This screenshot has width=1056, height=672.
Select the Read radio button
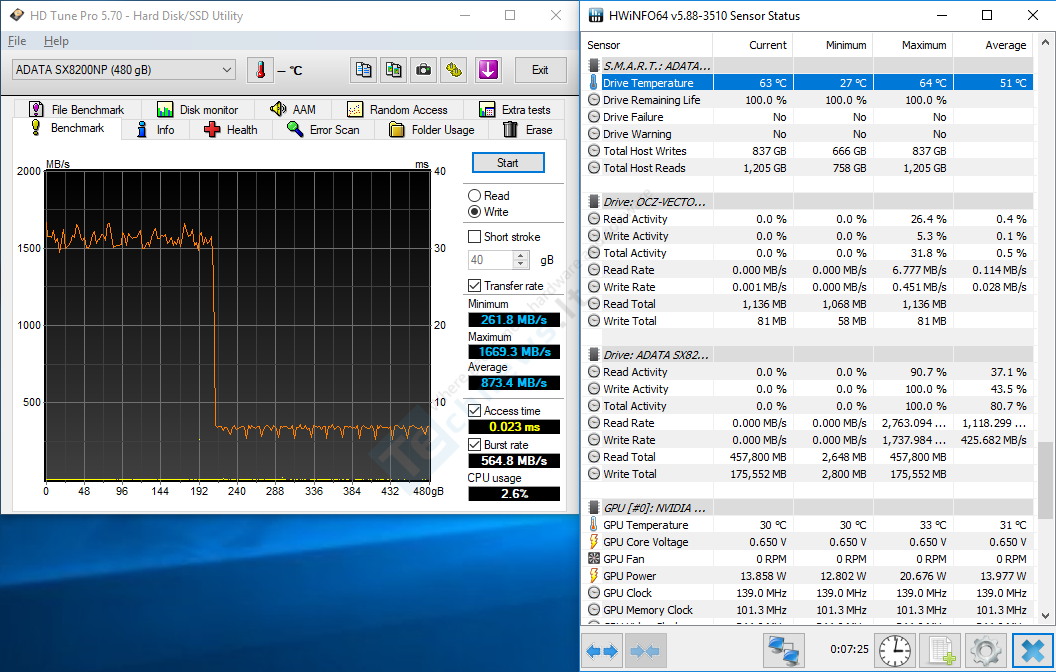tap(475, 196)
